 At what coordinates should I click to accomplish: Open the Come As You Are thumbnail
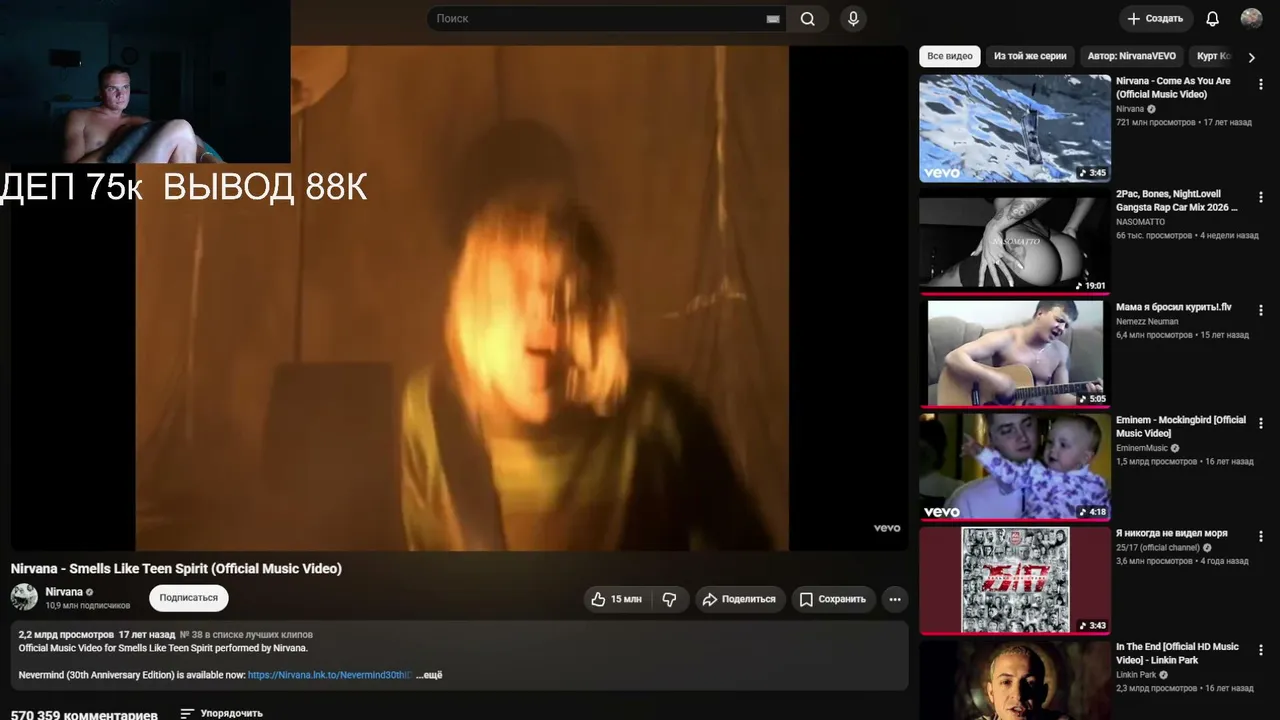click(1015, 128)
